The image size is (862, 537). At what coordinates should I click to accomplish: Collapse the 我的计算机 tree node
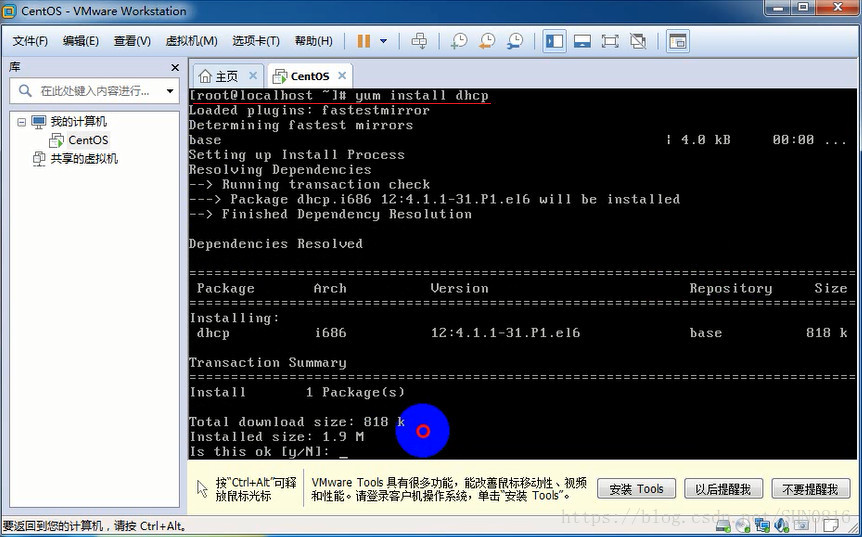pos(21,122)
